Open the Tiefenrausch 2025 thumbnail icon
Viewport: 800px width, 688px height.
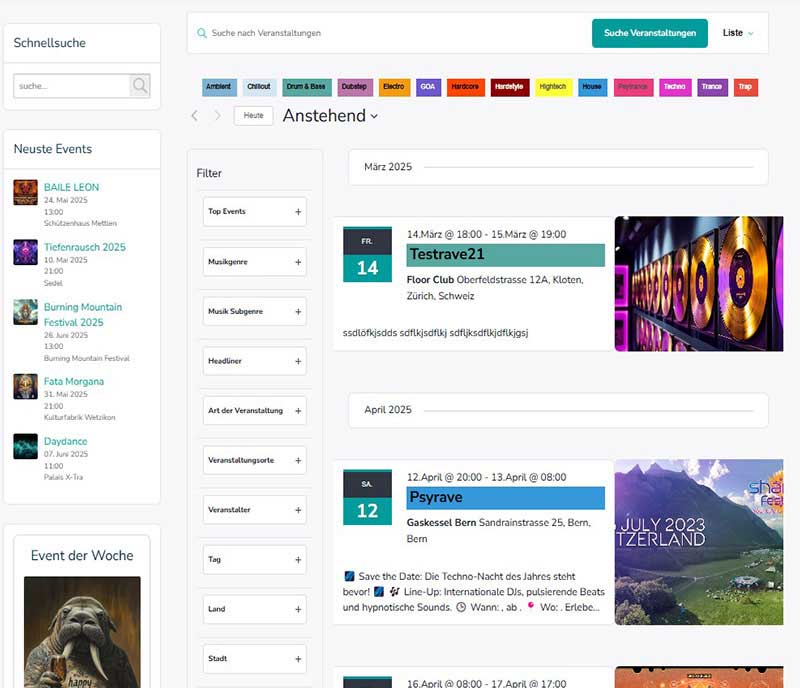(x=25, y=252)
